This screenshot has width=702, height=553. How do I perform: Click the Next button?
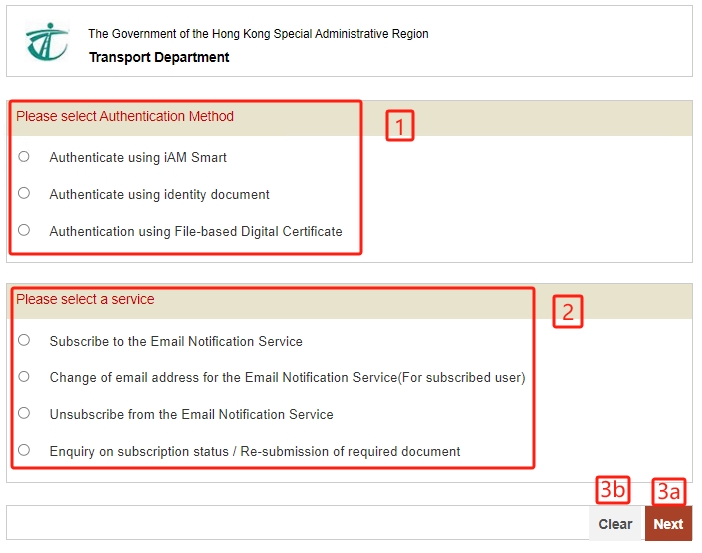(668, 523)
